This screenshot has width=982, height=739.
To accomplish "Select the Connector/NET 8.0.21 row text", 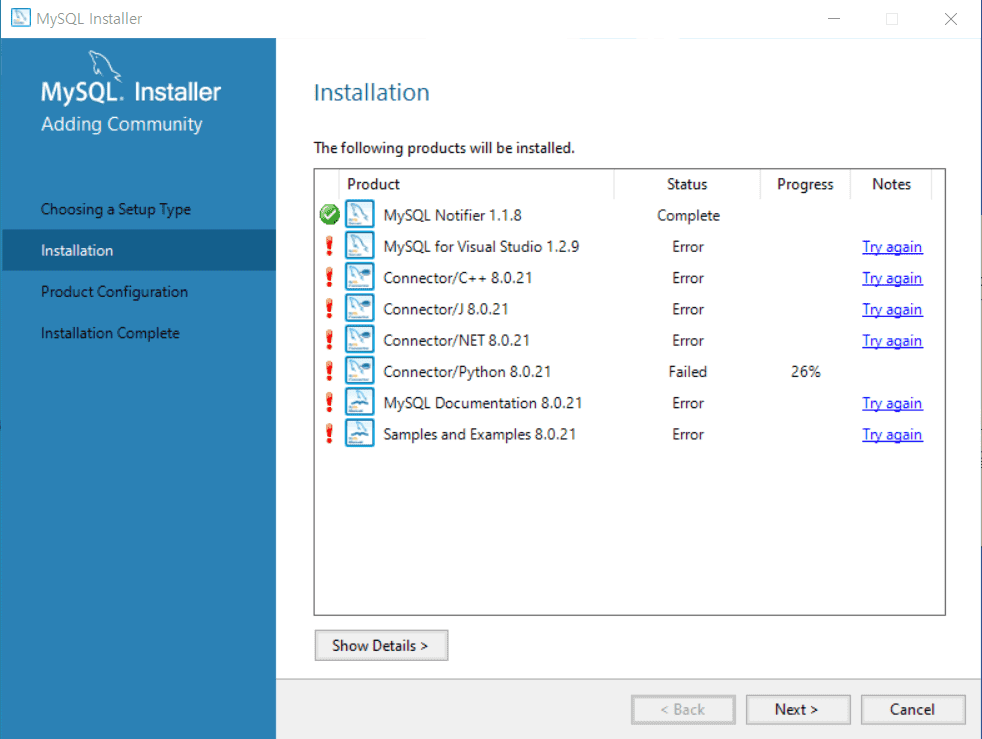I will point(456,341).
